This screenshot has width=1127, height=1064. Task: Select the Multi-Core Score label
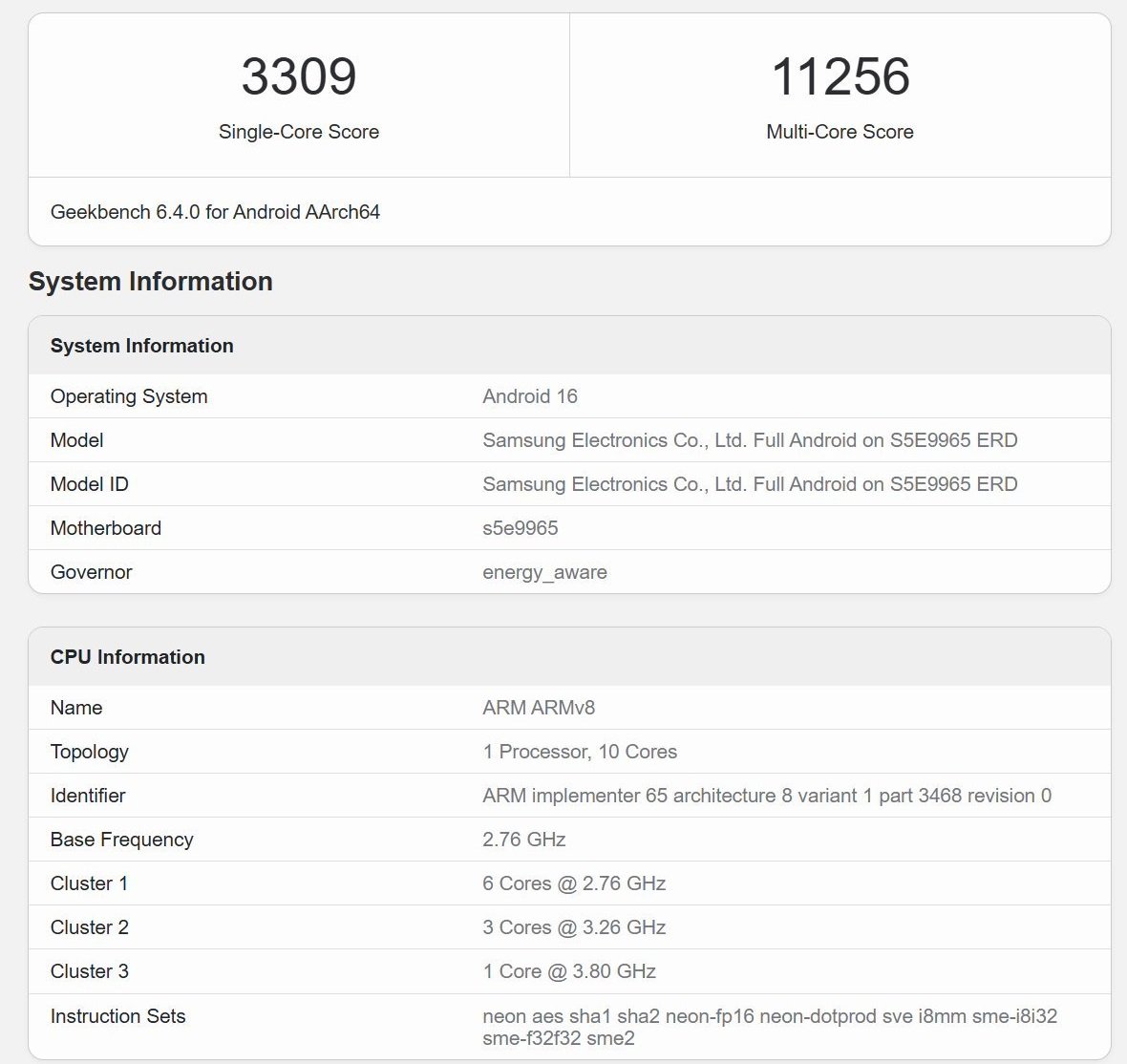coord(840,132)
